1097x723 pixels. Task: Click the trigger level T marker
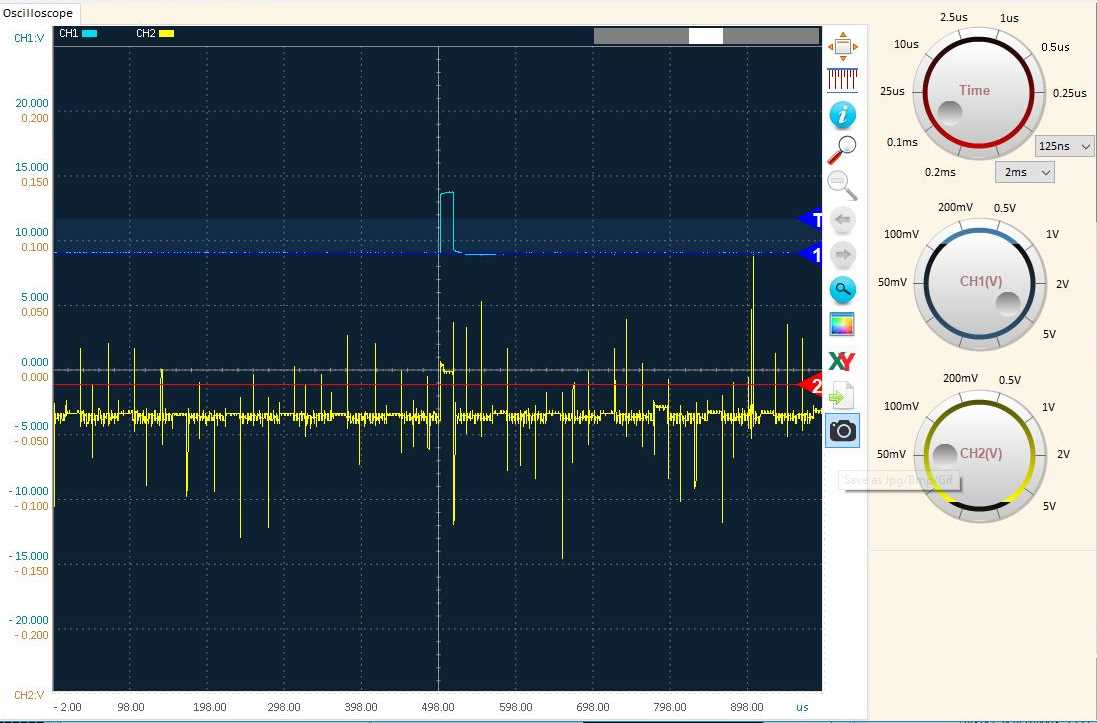click(811, 220)
